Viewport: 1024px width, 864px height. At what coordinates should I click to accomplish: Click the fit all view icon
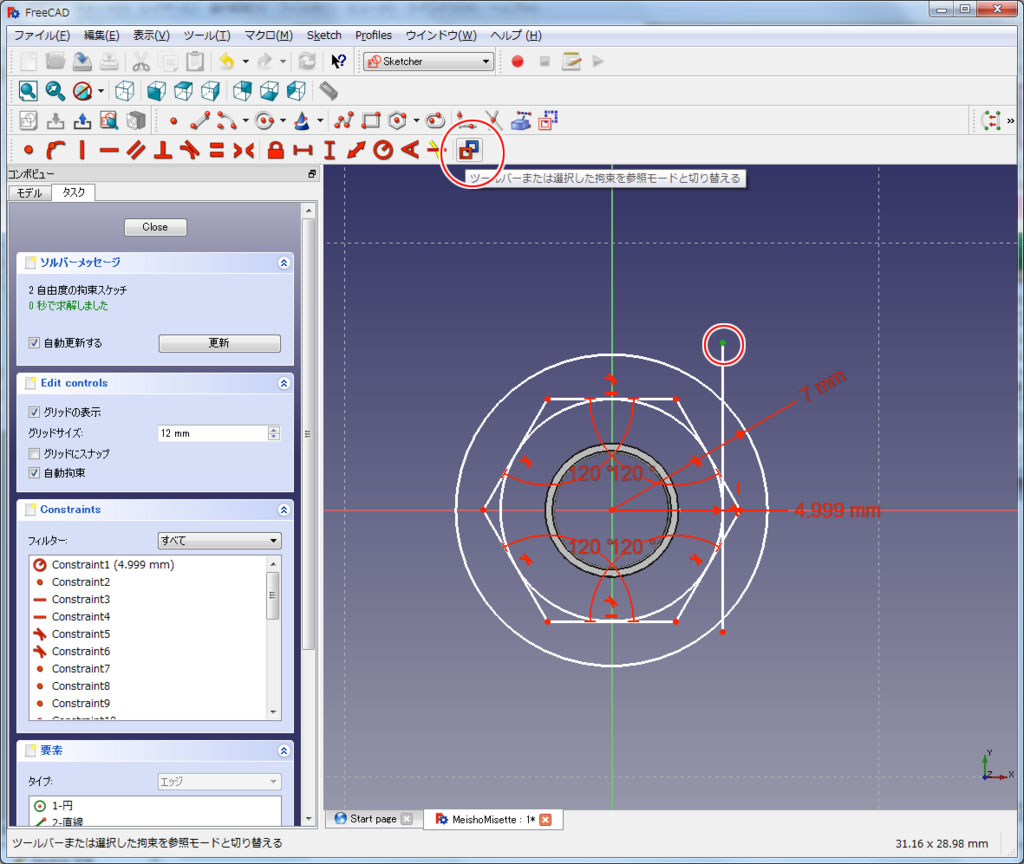coord(28,91)
